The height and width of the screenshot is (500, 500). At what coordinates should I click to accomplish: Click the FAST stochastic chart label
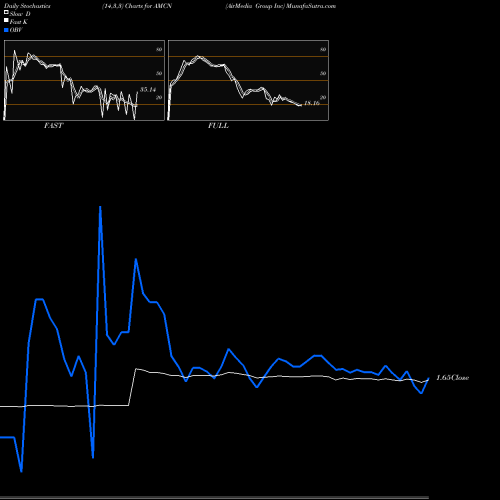tap(53, 126)
